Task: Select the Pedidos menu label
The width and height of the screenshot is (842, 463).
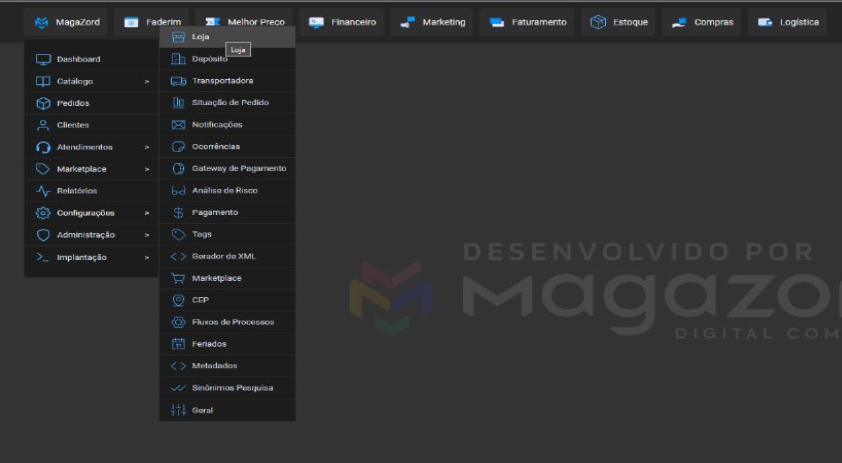Action: [73, 103]
